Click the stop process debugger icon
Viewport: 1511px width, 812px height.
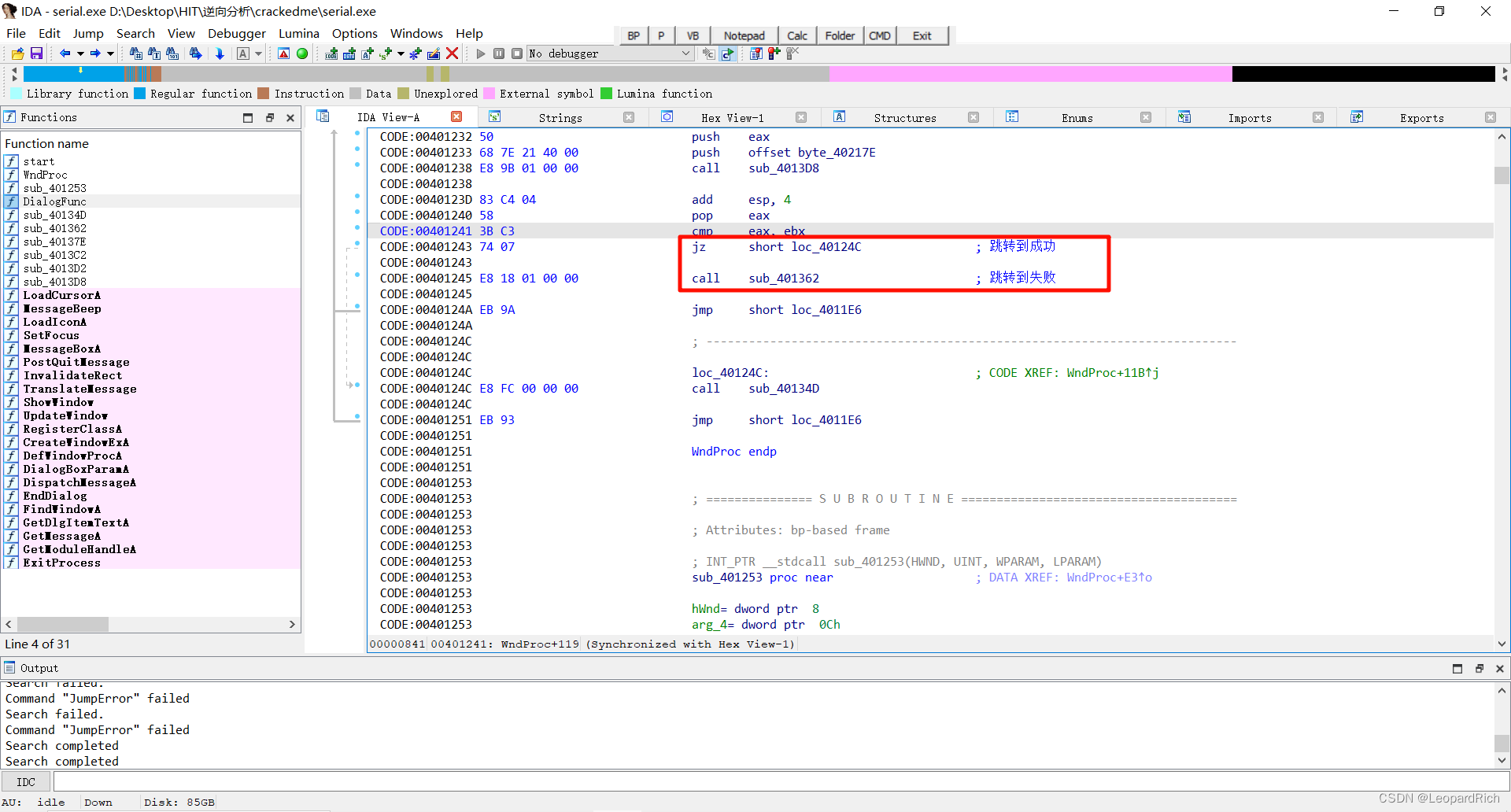tap(517, 54)
